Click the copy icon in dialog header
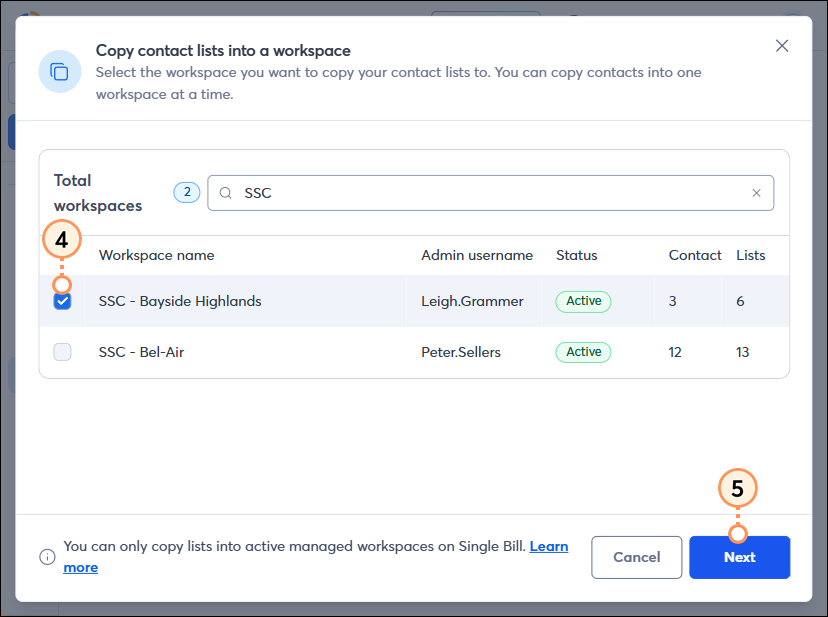This screenshot has width=828, height=617. click(60, 71)
